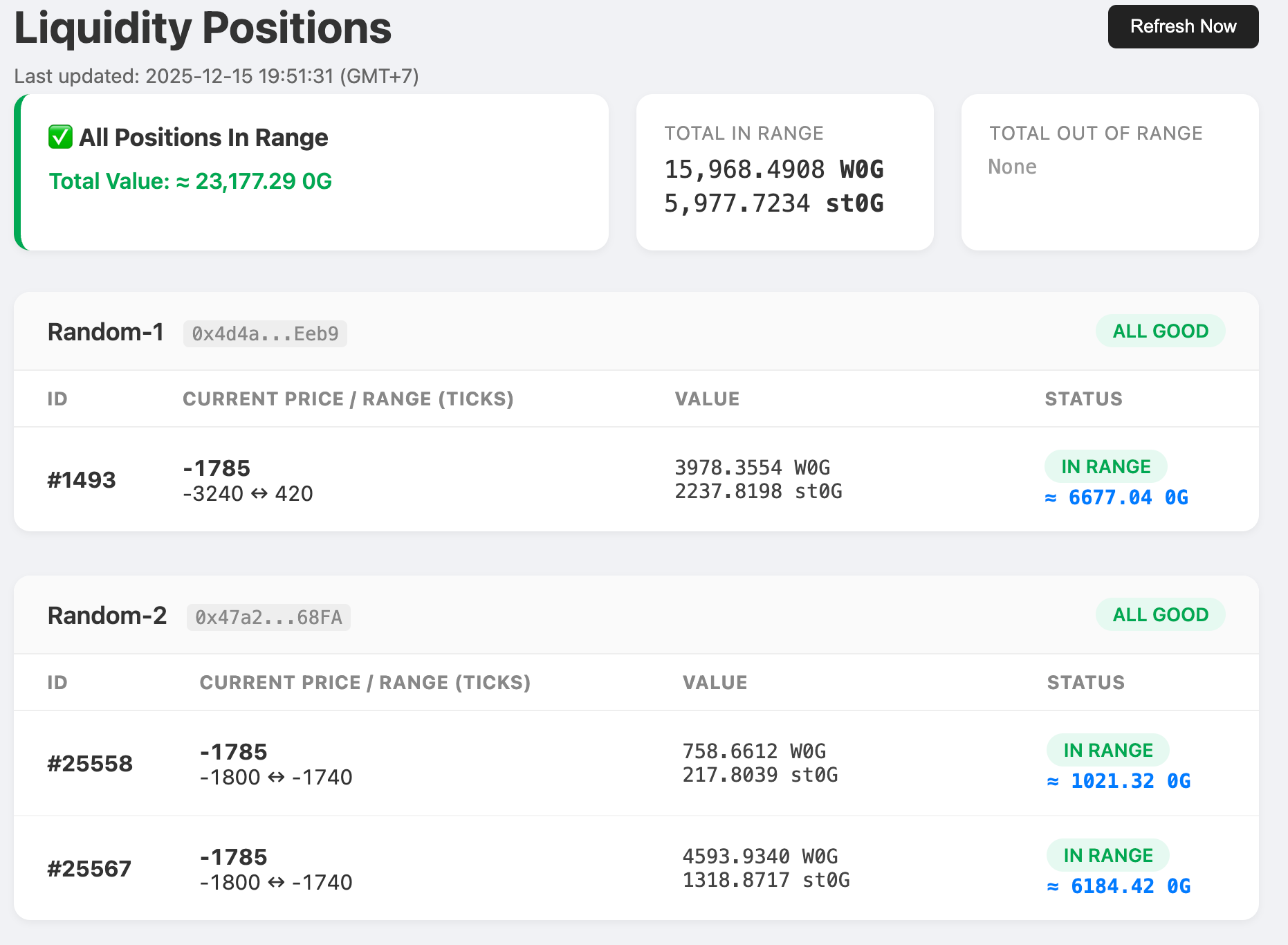Select position ID #1493

coord(82,480)
